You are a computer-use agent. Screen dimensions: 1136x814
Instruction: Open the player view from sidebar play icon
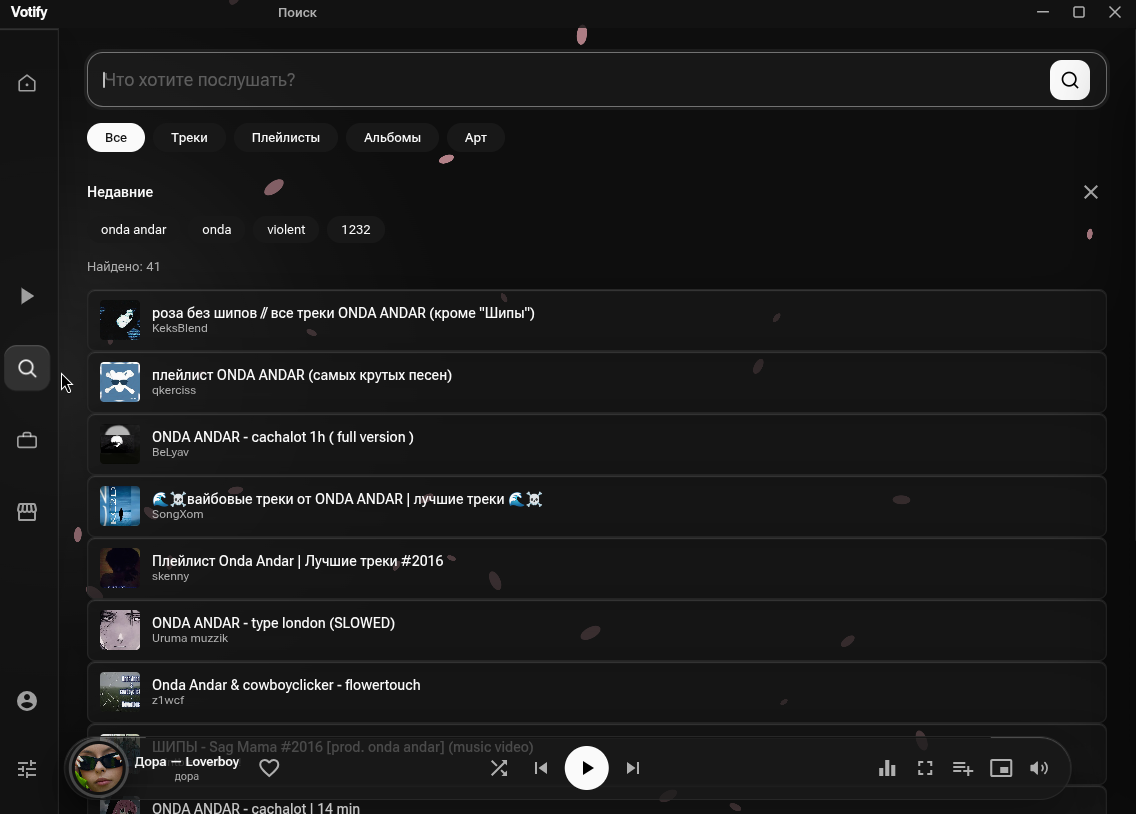coord(27,295)
